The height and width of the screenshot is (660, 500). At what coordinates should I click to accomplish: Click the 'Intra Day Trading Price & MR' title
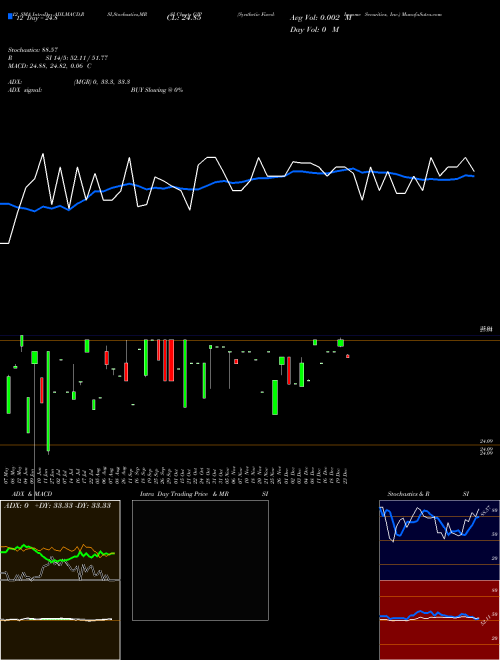184,494
